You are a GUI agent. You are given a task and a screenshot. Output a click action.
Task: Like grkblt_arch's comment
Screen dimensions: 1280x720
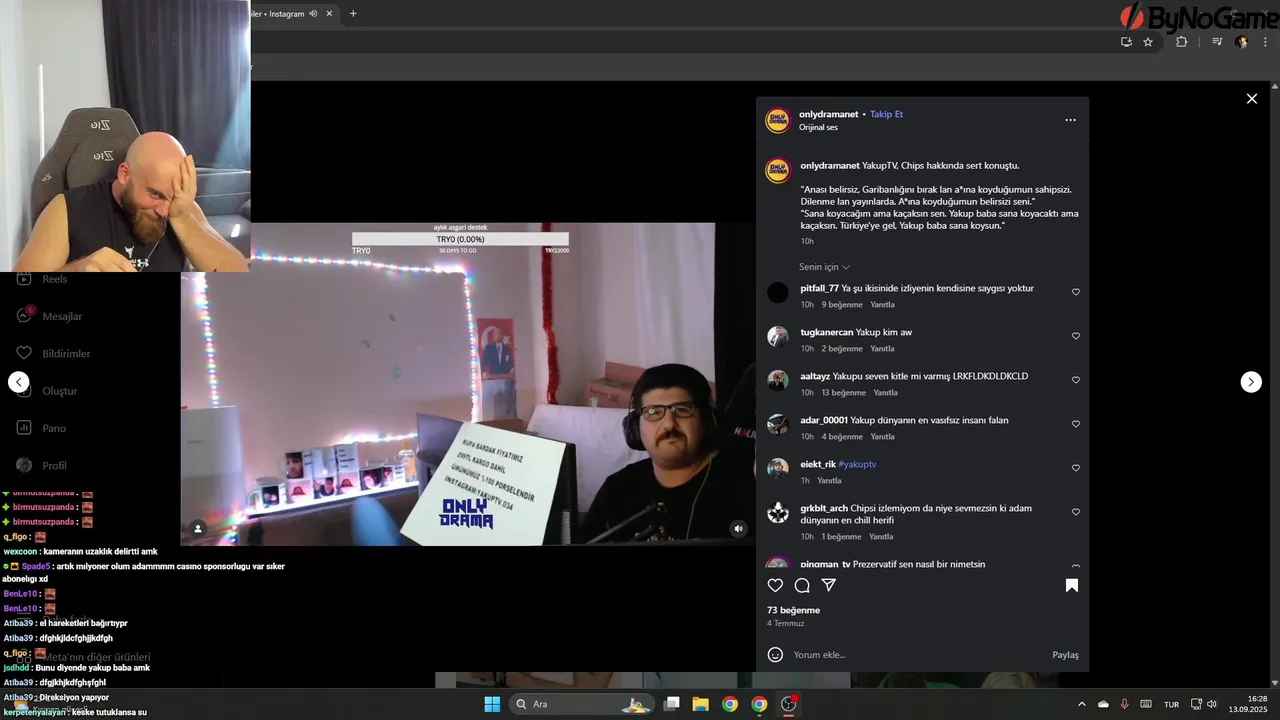[x=1076, y=512]
